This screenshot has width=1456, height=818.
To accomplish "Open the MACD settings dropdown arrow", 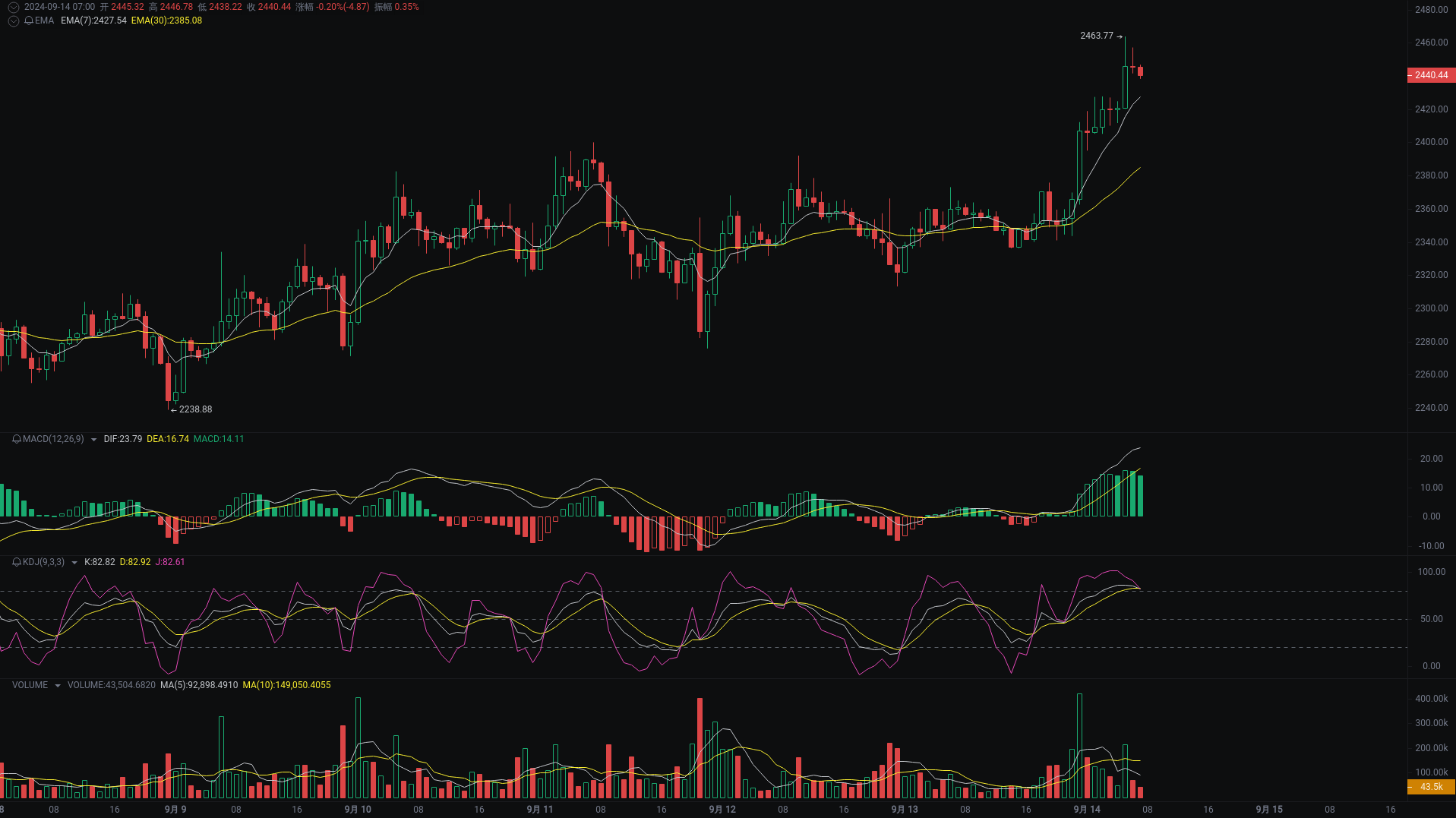I will 93,439.
